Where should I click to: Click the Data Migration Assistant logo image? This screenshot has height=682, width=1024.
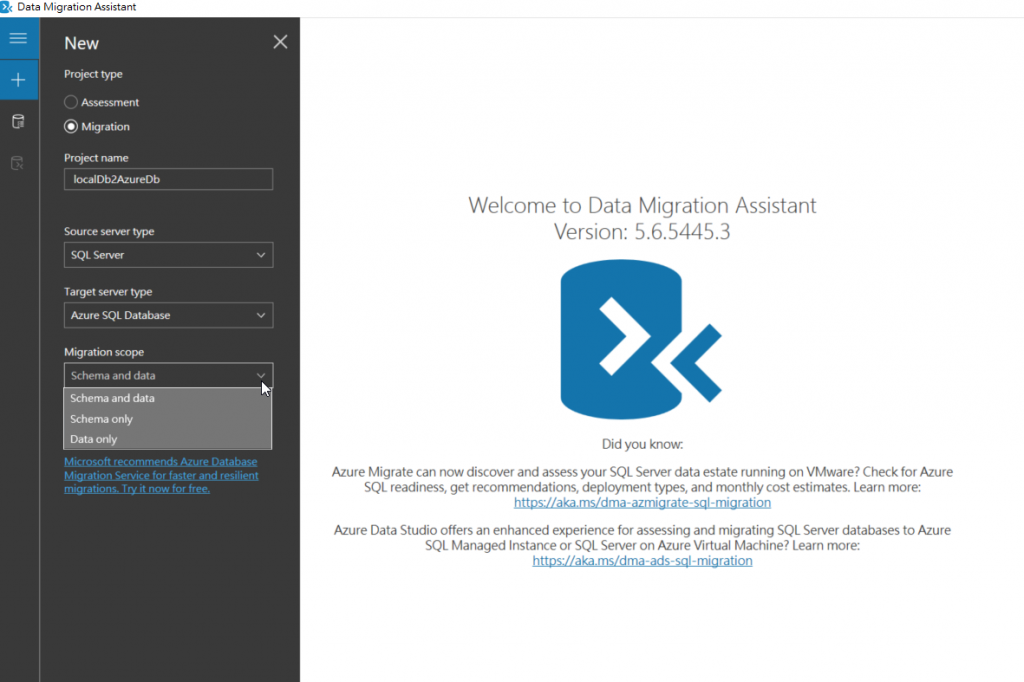coord(641,339)
